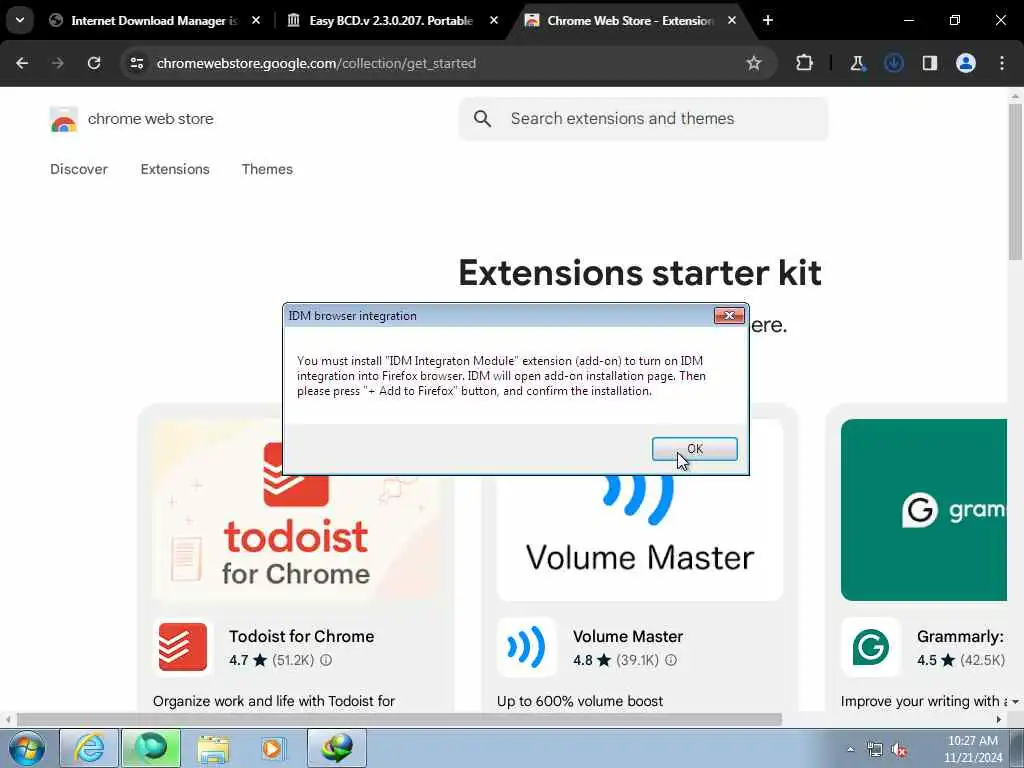Open a new tab with plus button
Viewport: 1024px width, 768px height.
768,21
